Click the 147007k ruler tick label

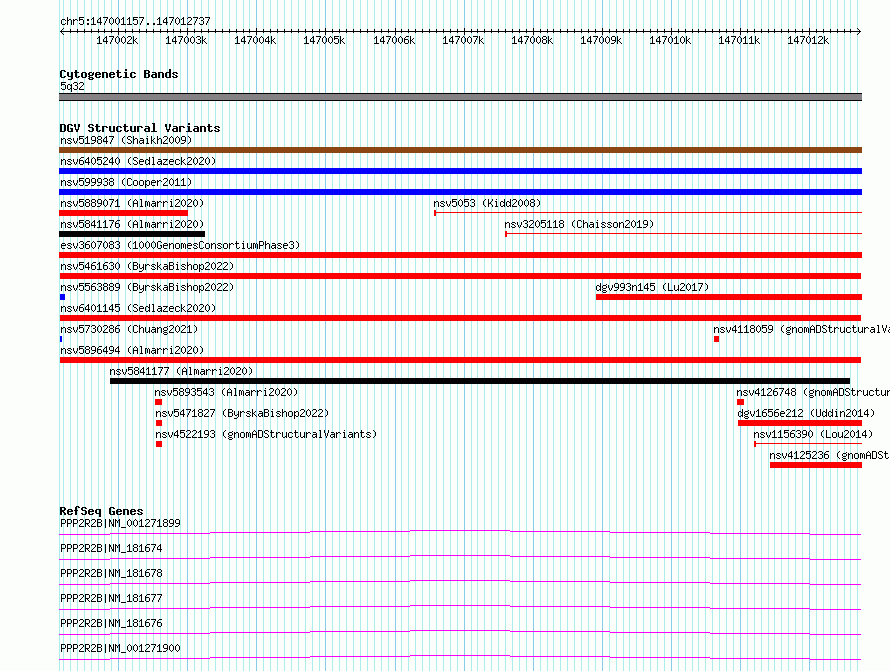click(x=463, y=40)
